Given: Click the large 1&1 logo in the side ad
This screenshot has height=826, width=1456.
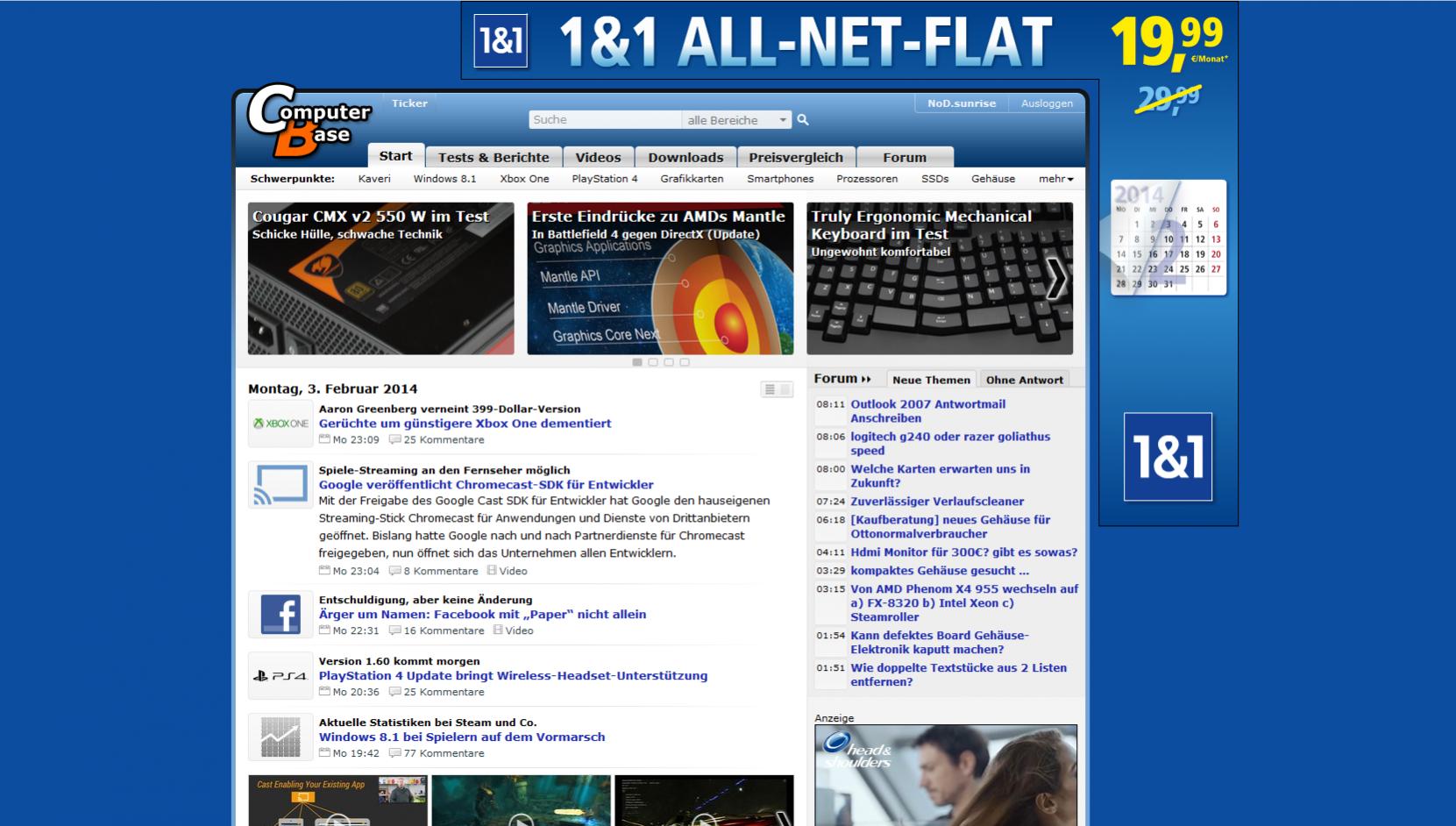Looking at the screenshot, I should coord(1168,457).
